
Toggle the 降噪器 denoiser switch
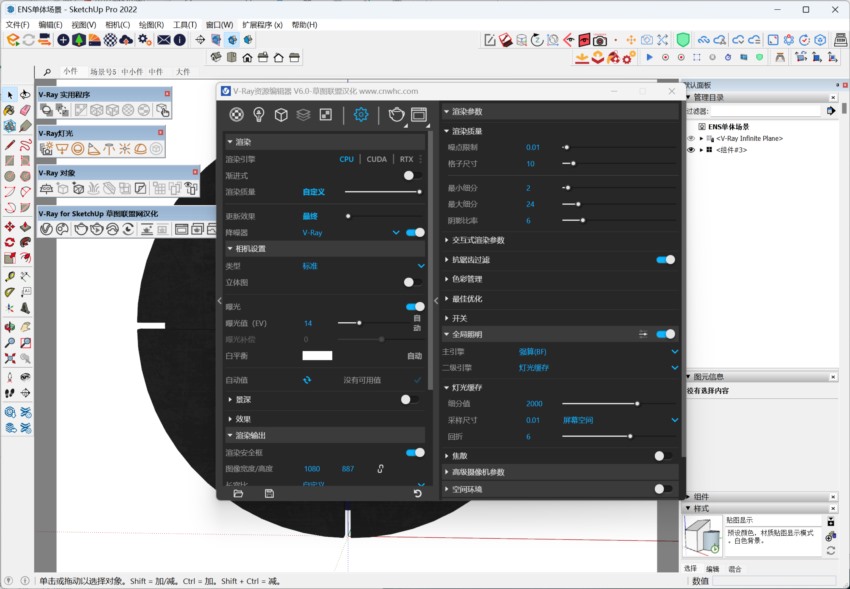(x=416, y=232)
